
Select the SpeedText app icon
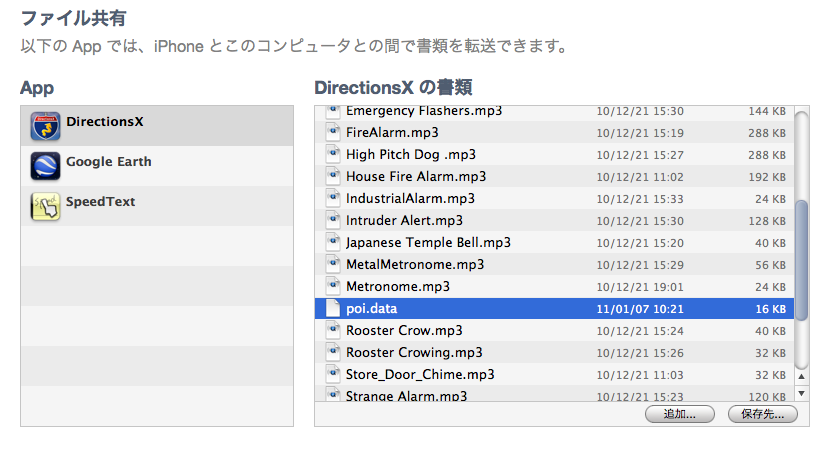tap(45, 206)
